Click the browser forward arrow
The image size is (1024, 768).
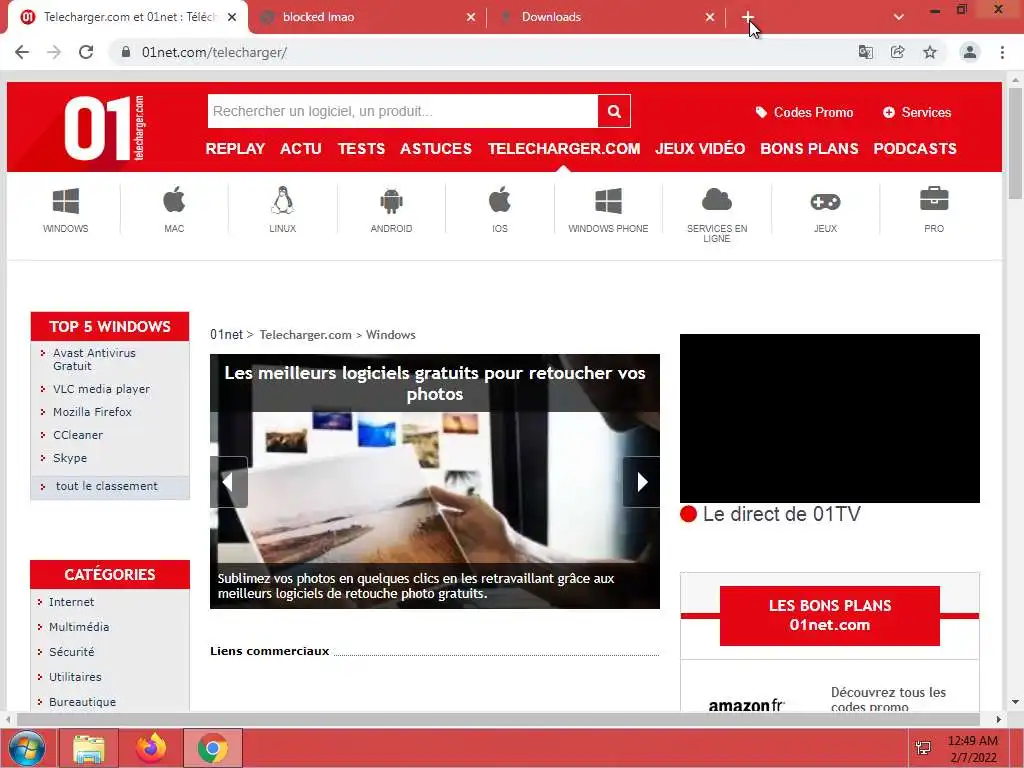[x=54, y=52]
